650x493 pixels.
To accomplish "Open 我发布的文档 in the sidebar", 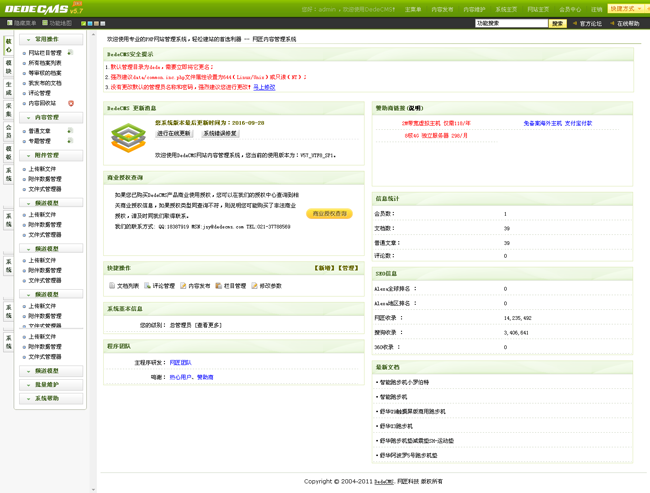I will (45, 83).
